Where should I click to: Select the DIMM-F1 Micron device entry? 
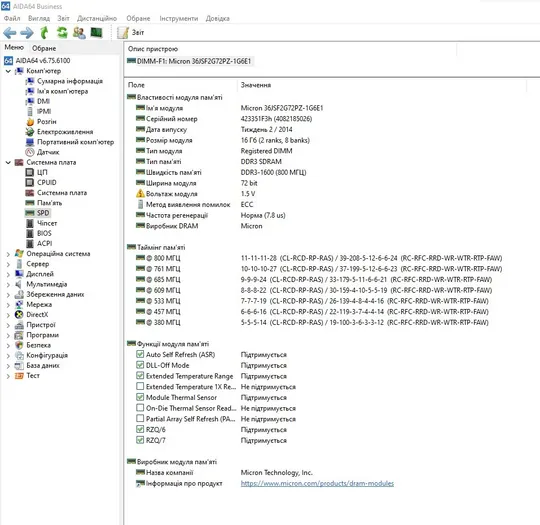pos(189,61)
